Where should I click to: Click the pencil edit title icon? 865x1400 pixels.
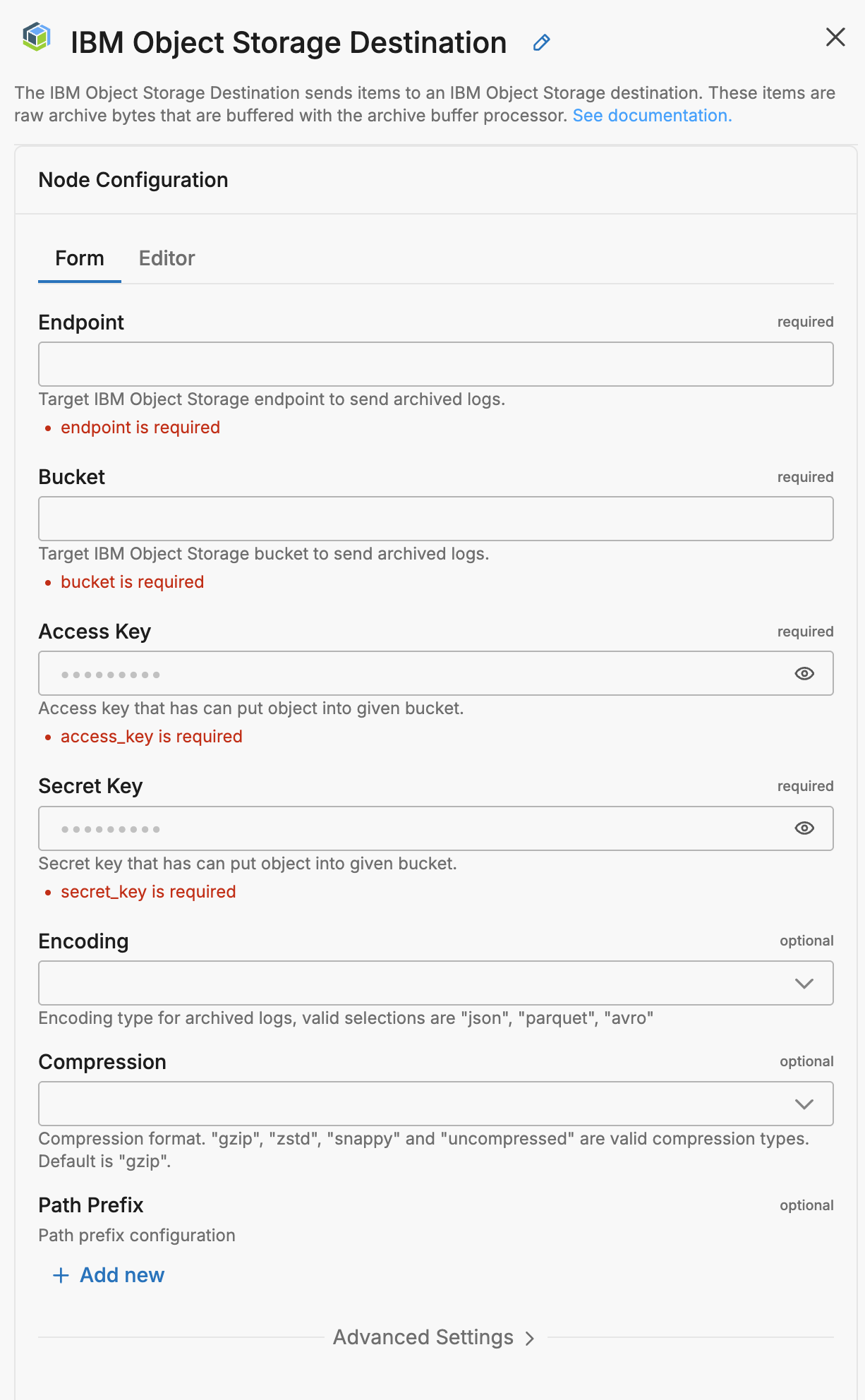541,43
